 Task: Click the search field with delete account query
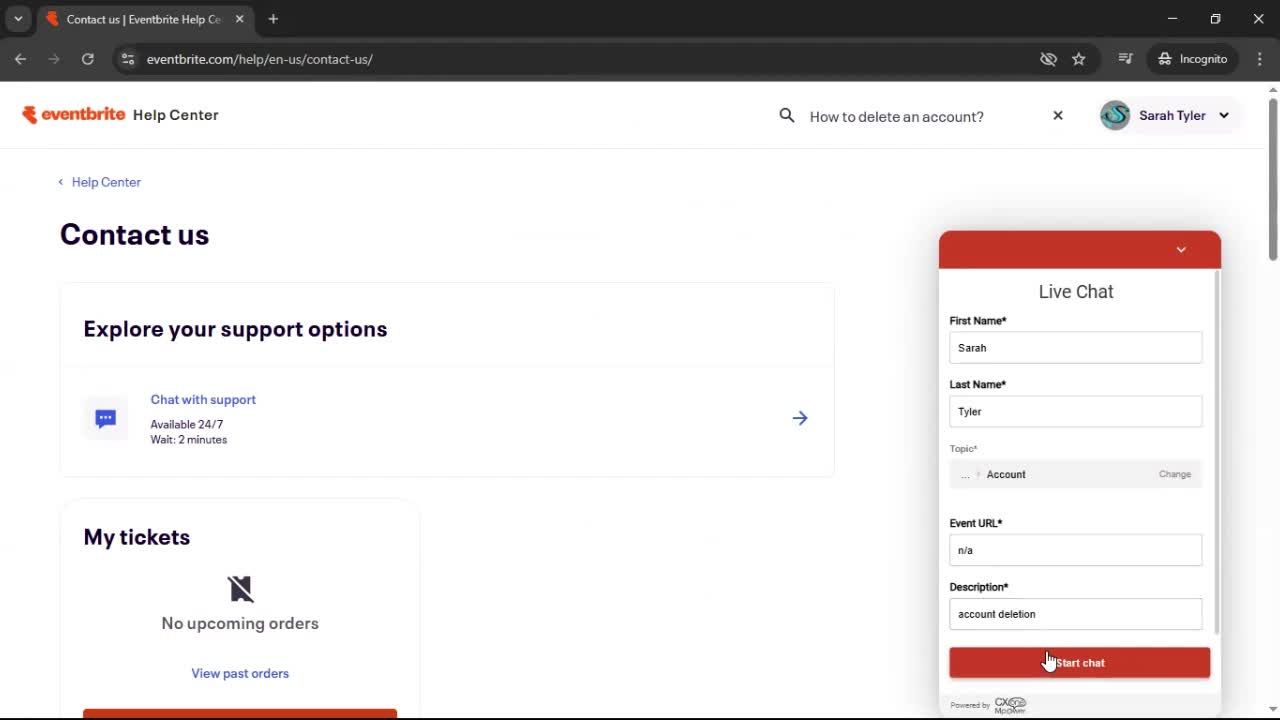[897, 116]
